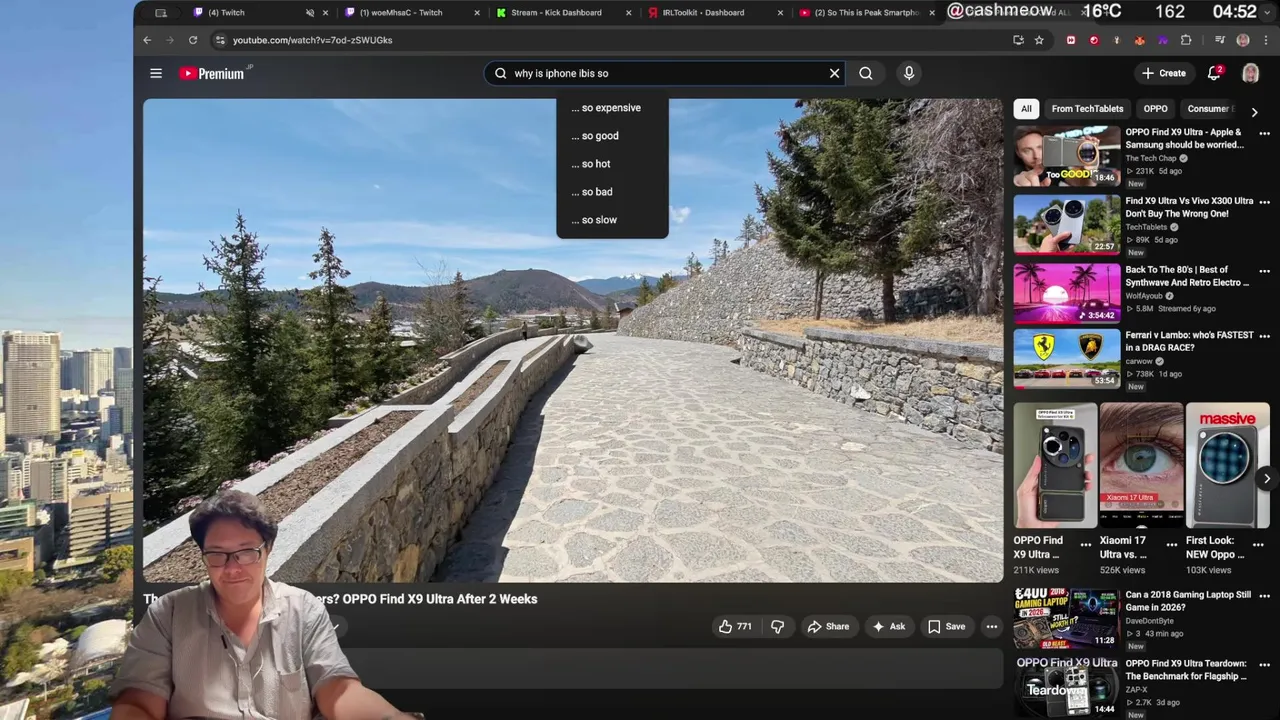This screenshot has width=1280, height=720.
Task: Select the 'Consumer' filter chip
Action: coord(1210,109)
